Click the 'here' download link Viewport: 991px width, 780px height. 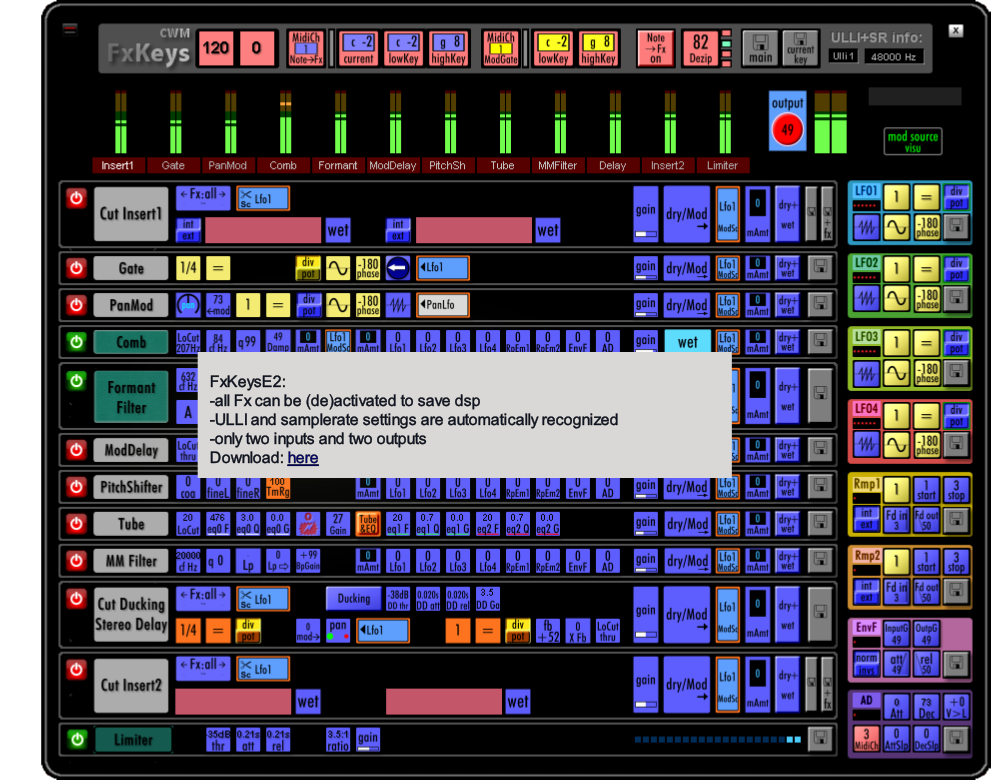[x=303, y=458]
